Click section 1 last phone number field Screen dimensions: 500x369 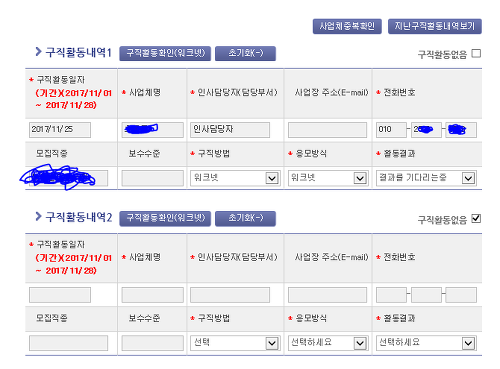[x=461, y=130]
